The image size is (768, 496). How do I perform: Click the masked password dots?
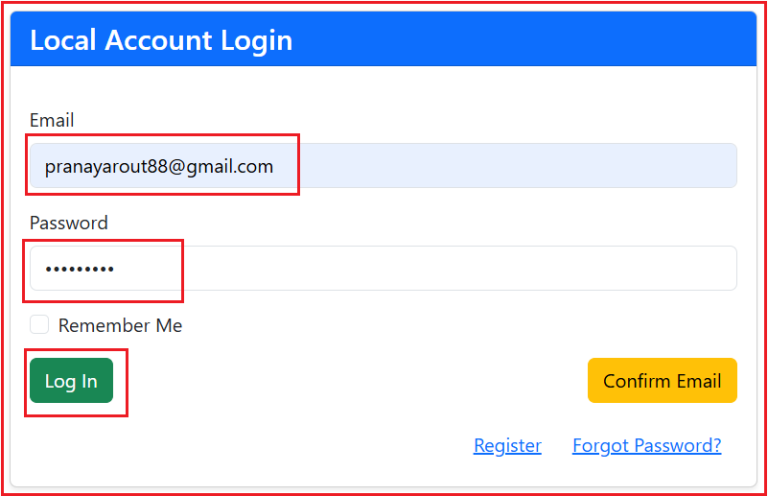(x=80, y=269)
